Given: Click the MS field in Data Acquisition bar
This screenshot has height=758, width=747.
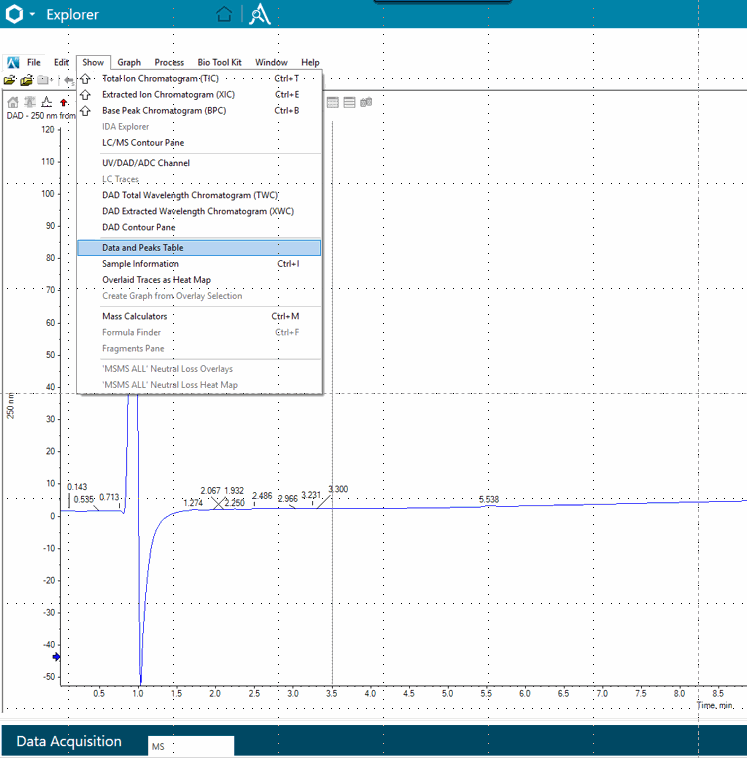Looking at the screenshot, I should pos(190,746).
